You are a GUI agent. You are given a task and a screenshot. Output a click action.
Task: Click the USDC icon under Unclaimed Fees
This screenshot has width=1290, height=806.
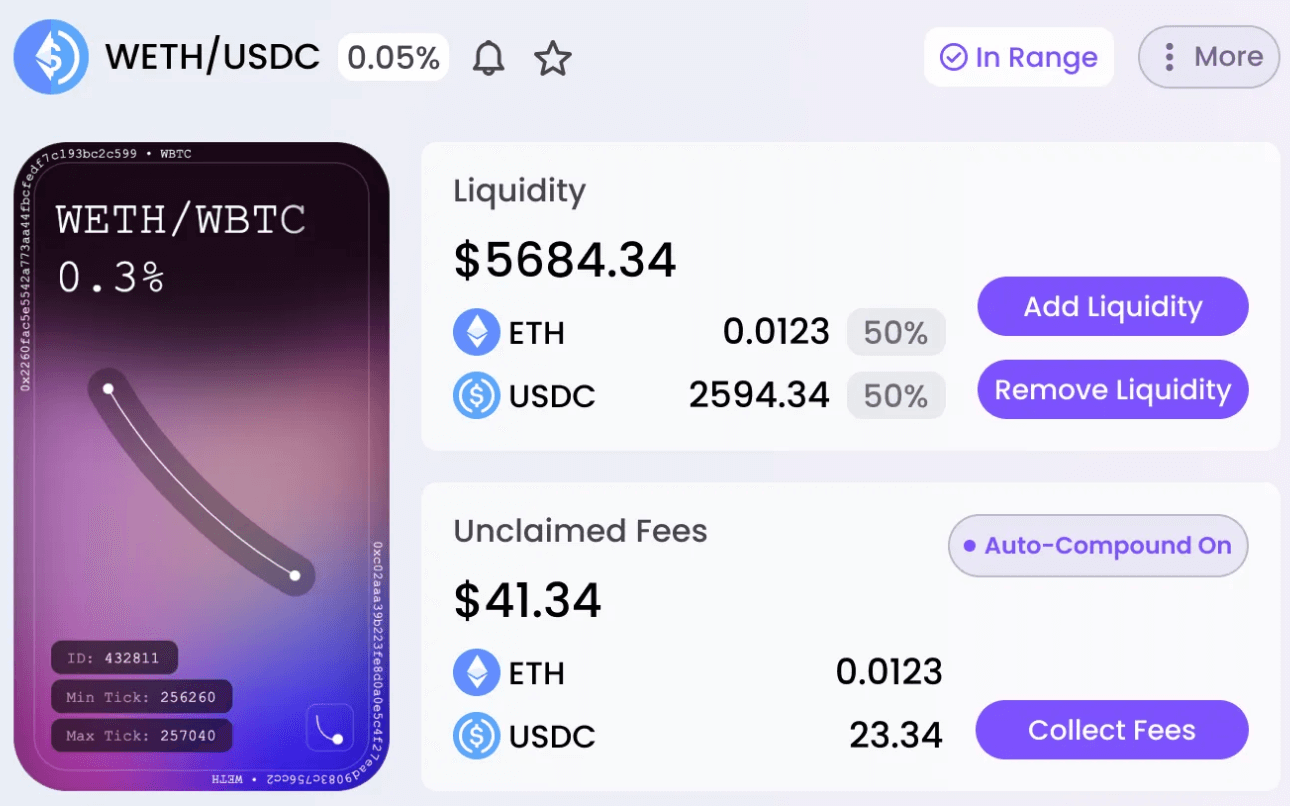click(476, 736)
